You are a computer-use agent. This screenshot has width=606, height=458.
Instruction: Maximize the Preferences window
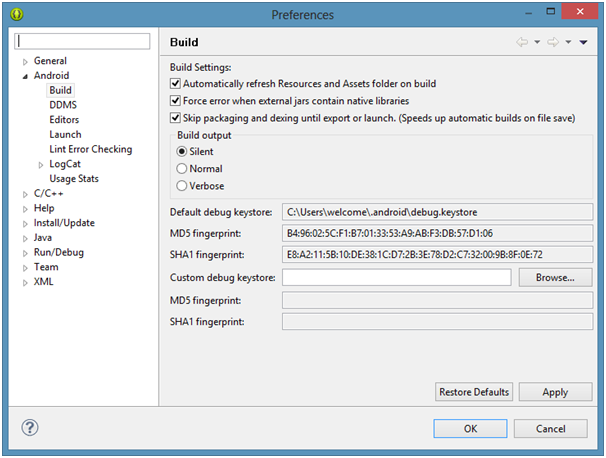point(551,12)
